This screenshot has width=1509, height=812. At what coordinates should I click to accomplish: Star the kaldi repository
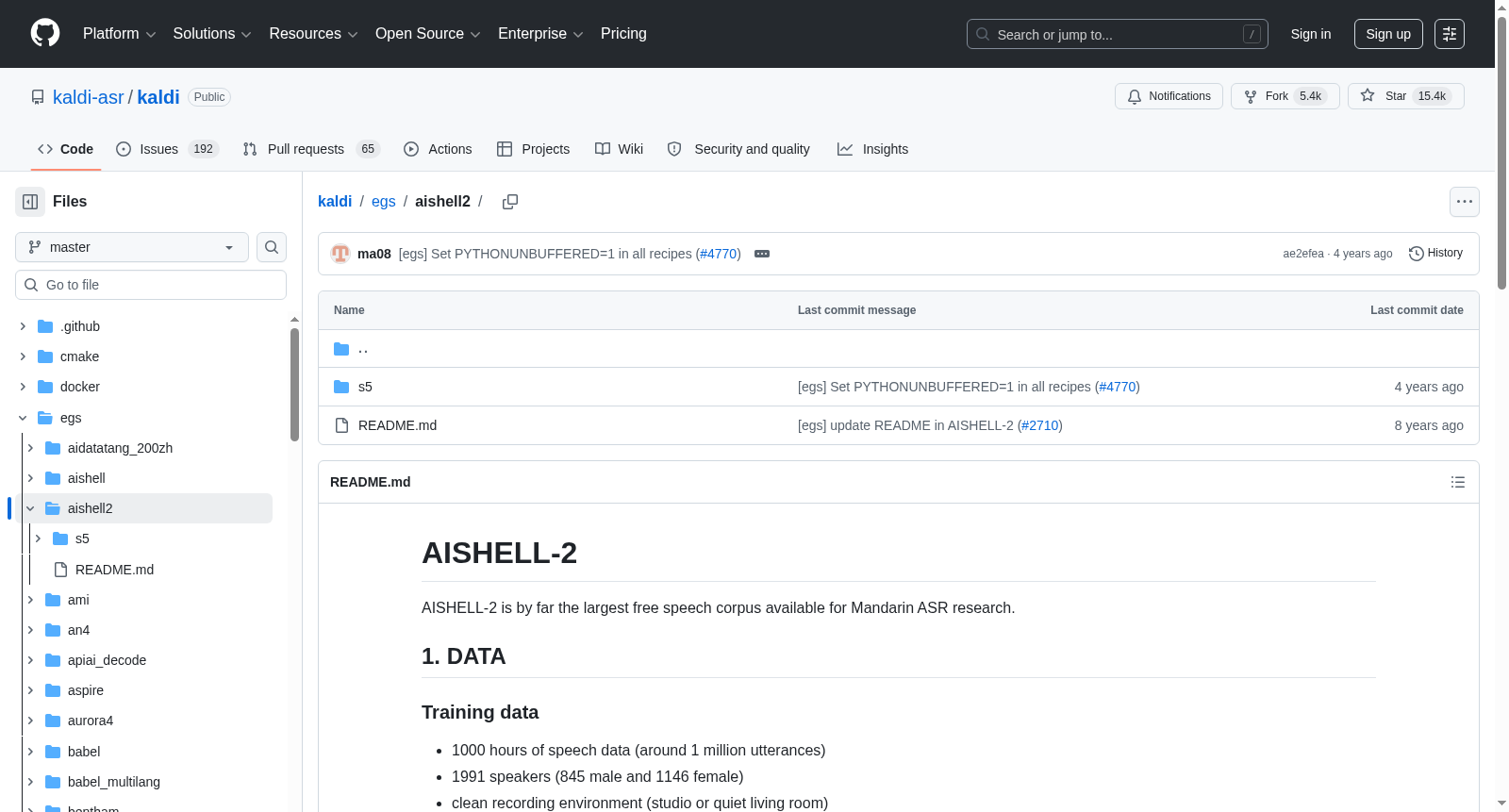click(x=1406, y=96)
